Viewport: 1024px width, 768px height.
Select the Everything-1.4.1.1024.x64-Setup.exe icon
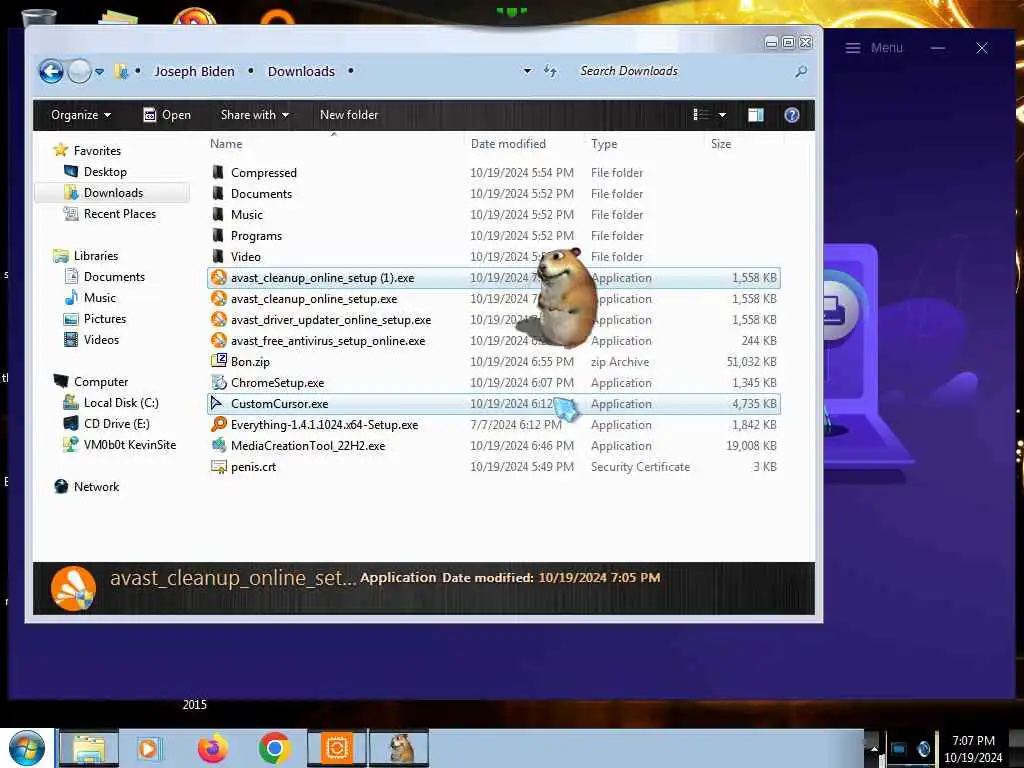pos(219,424)
